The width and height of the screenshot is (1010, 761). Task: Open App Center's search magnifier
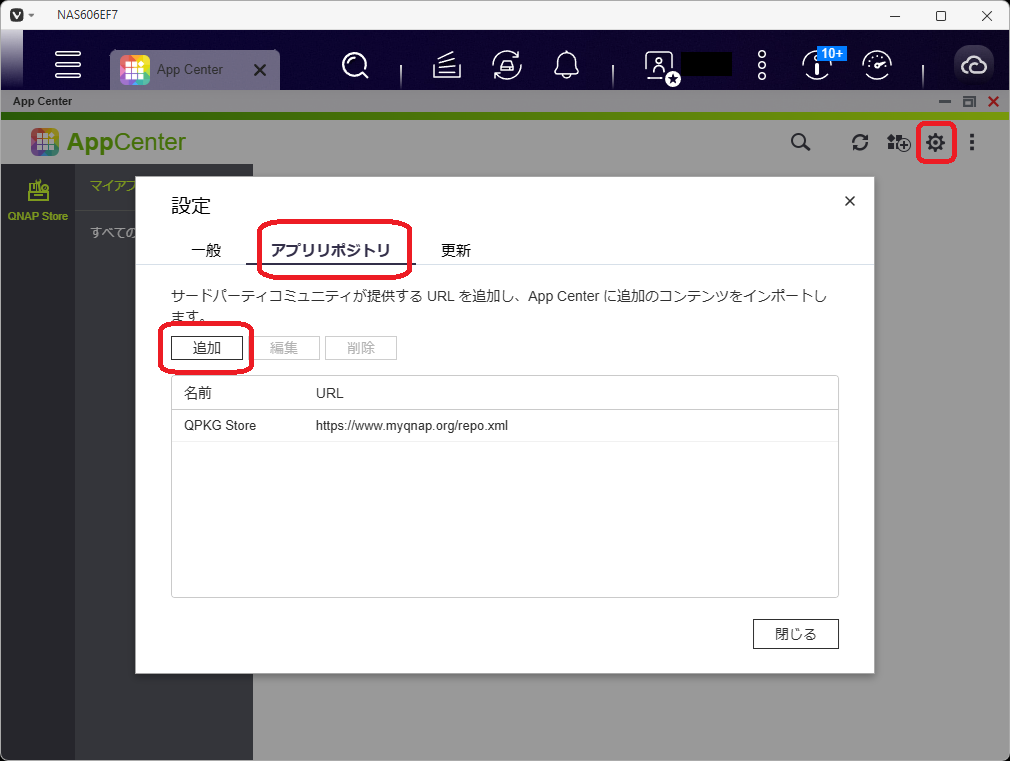(800, 142)
